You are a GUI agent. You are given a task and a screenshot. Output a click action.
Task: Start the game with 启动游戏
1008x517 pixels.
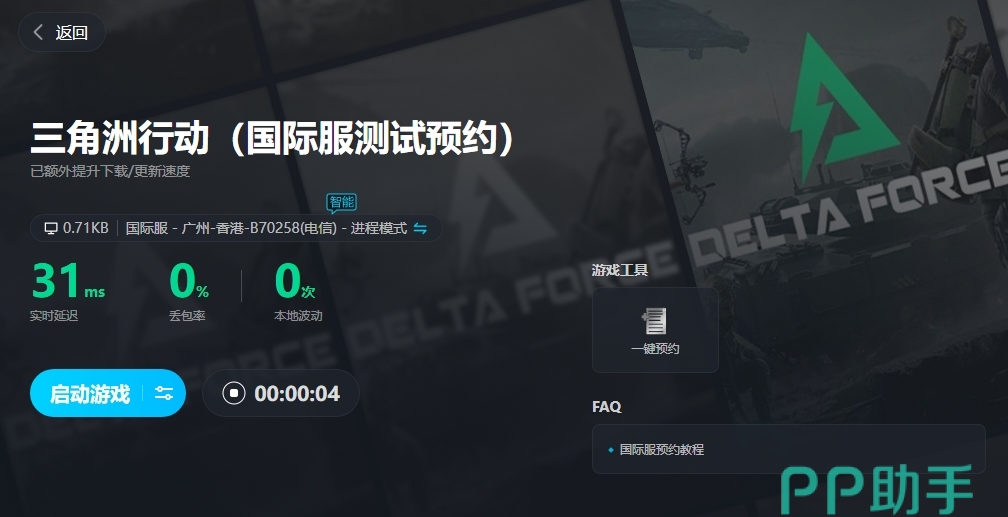[x=90, y=394]
